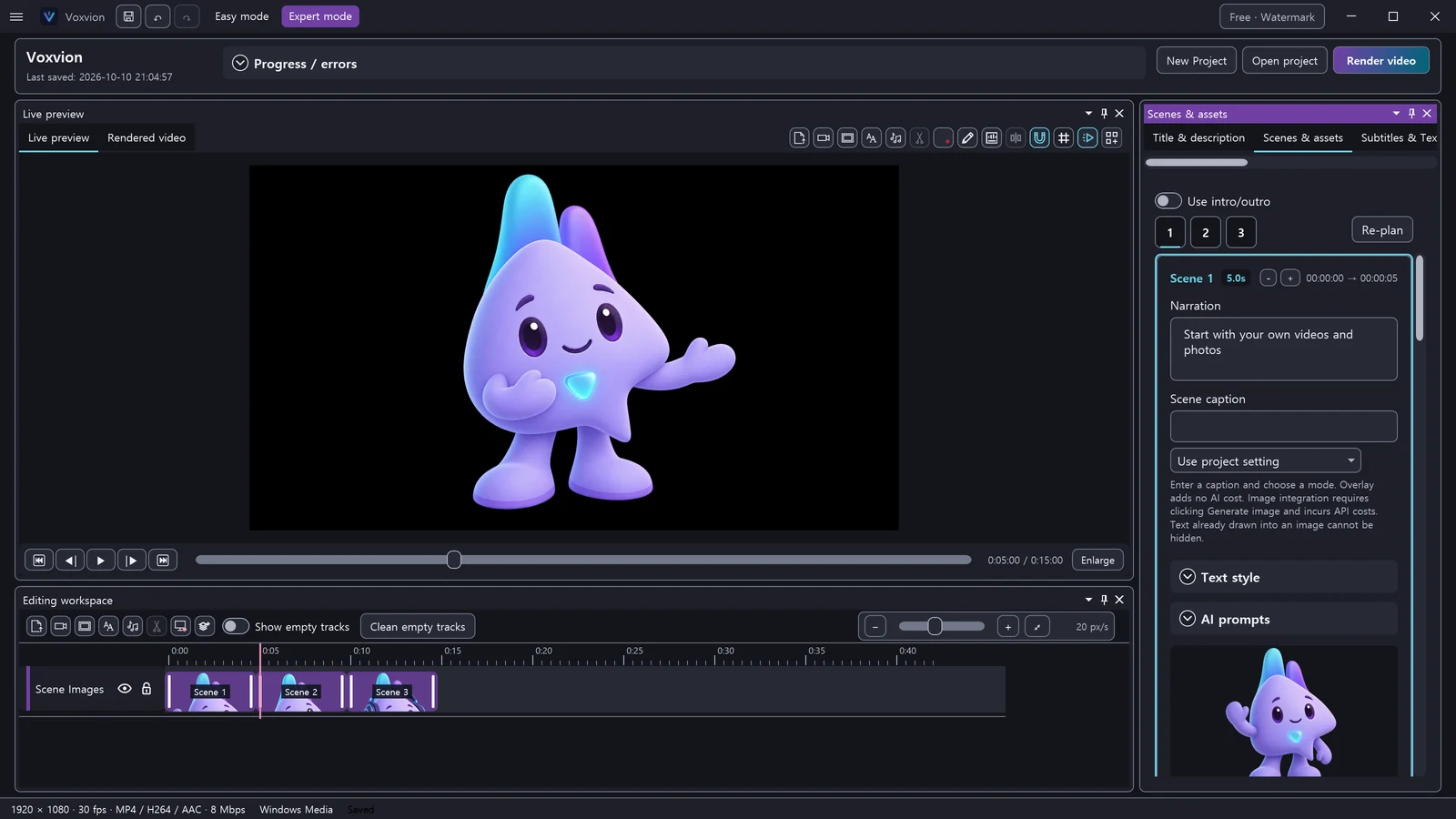Click the music notes icon in preview toolbar
The width and height of the screenshot is (1456, 819).
[x=895, y=138]
